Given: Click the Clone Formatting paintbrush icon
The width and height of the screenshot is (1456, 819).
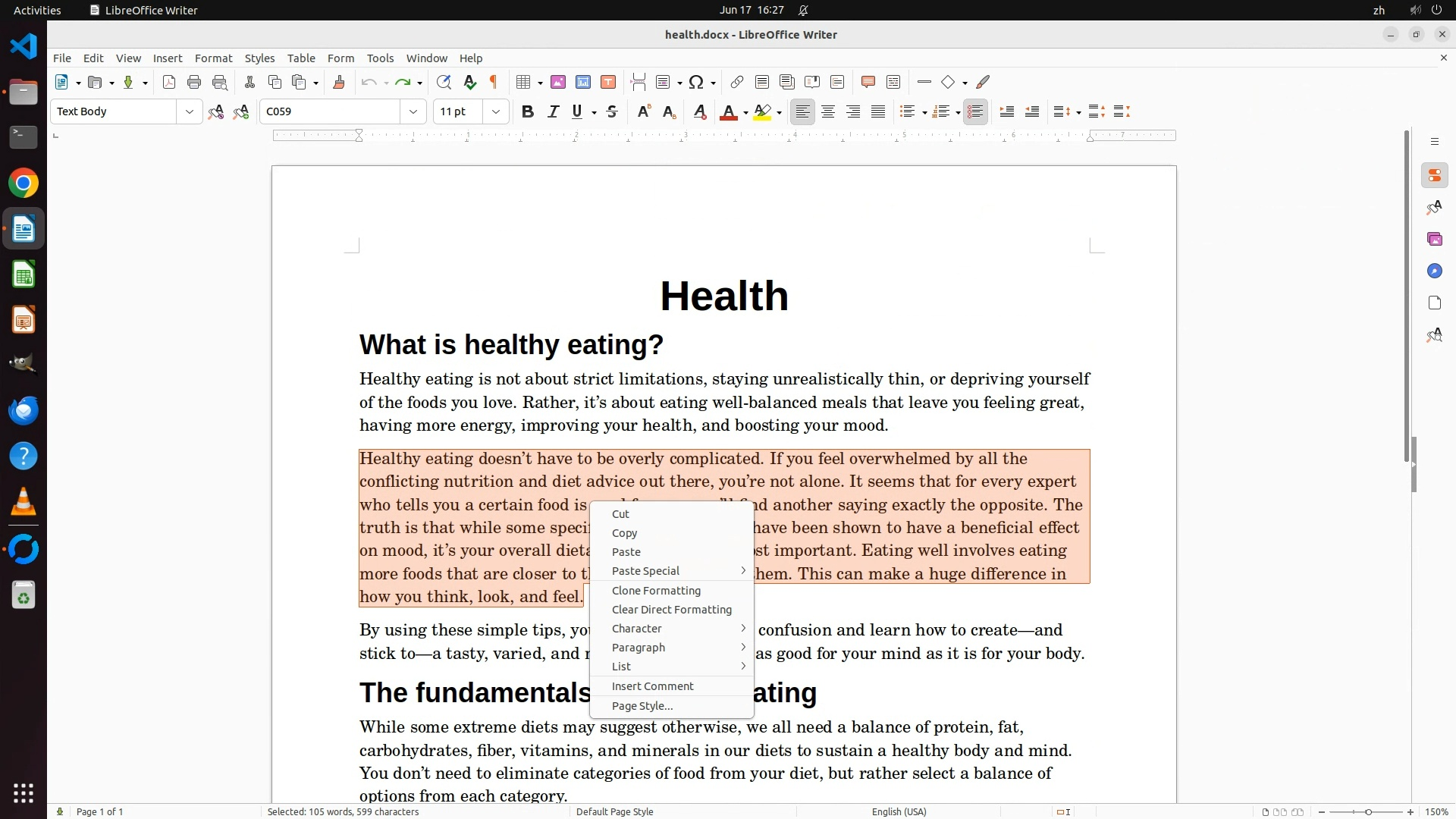Looking at the screenshot, I should pos(339,83).
